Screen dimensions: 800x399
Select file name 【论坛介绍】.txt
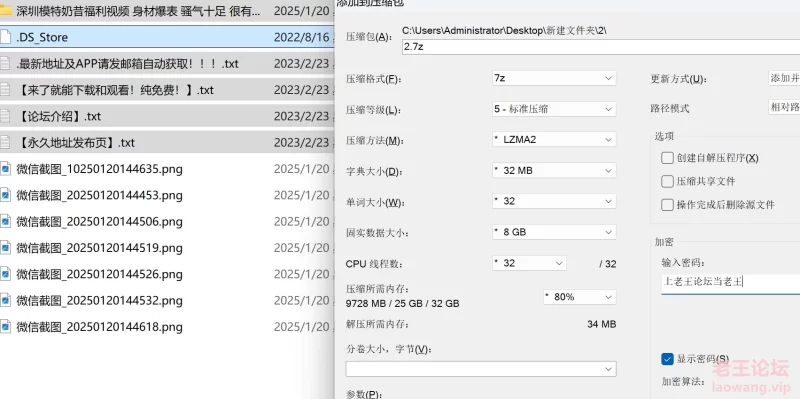59,116
